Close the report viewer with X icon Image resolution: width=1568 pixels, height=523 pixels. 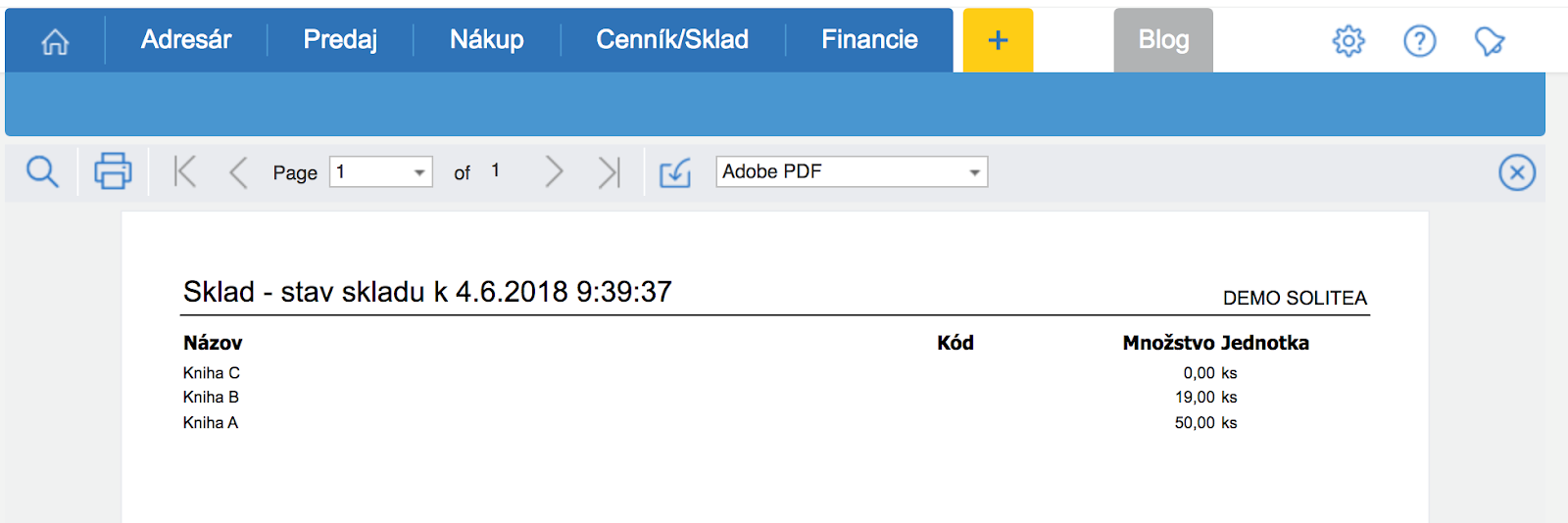(x=1516, y=173)
